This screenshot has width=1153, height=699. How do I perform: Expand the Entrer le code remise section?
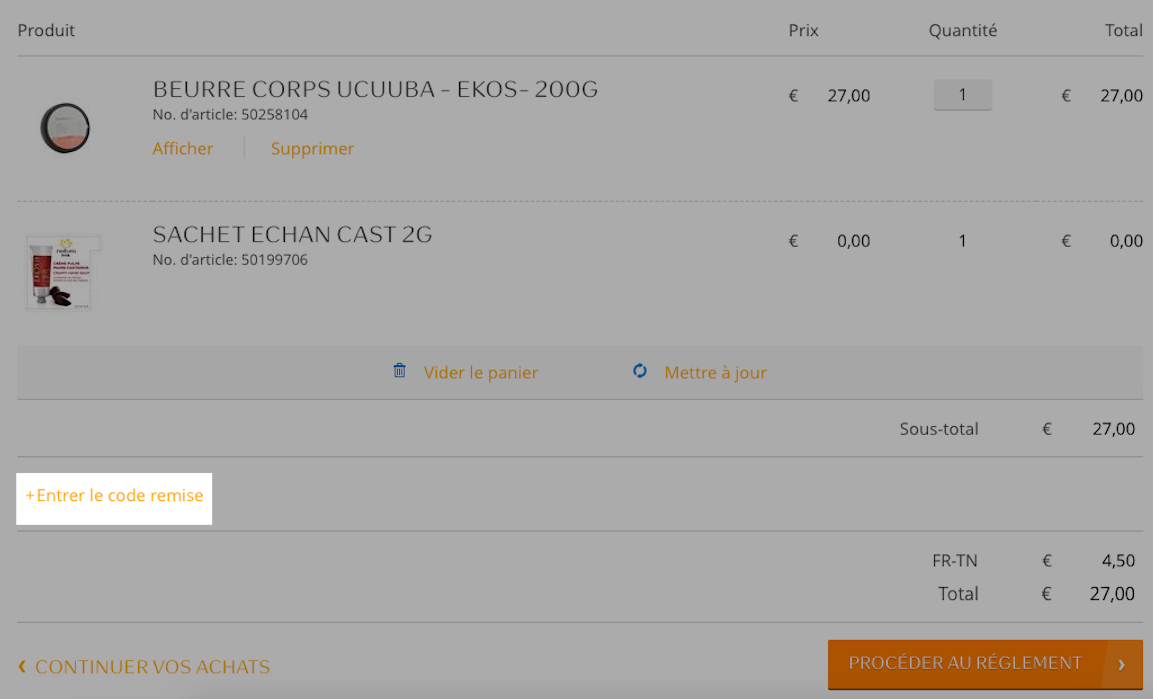point(114,495)
